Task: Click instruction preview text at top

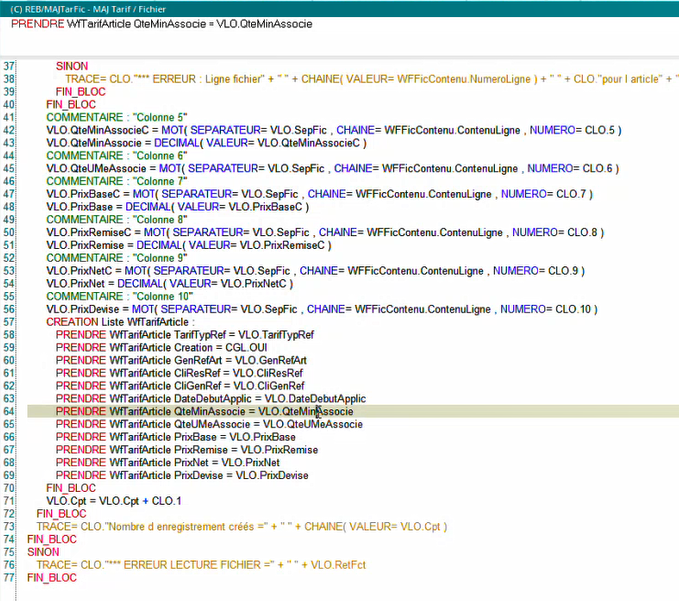Action: click(x=162, y=24)
